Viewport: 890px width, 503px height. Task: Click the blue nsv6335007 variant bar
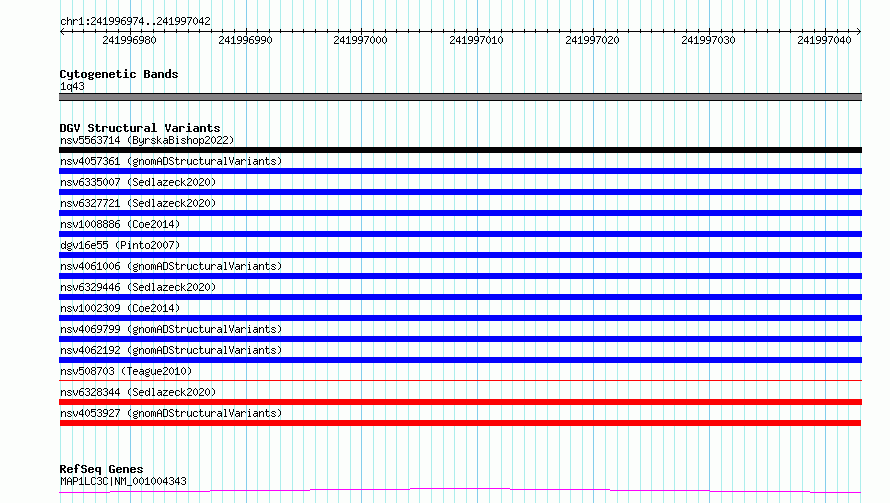(x=460, y=192)
